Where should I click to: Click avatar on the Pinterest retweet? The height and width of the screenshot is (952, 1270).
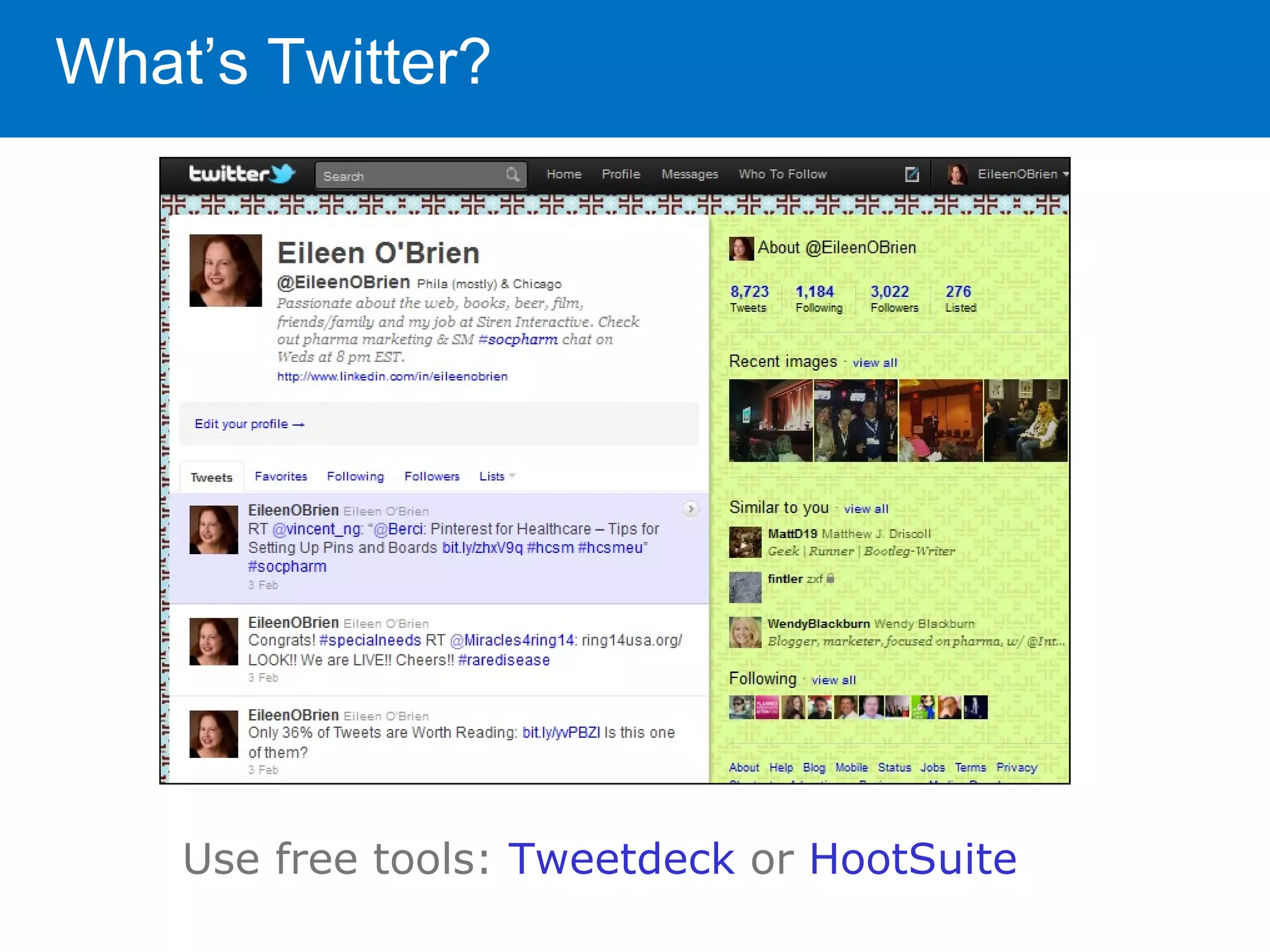213,530
